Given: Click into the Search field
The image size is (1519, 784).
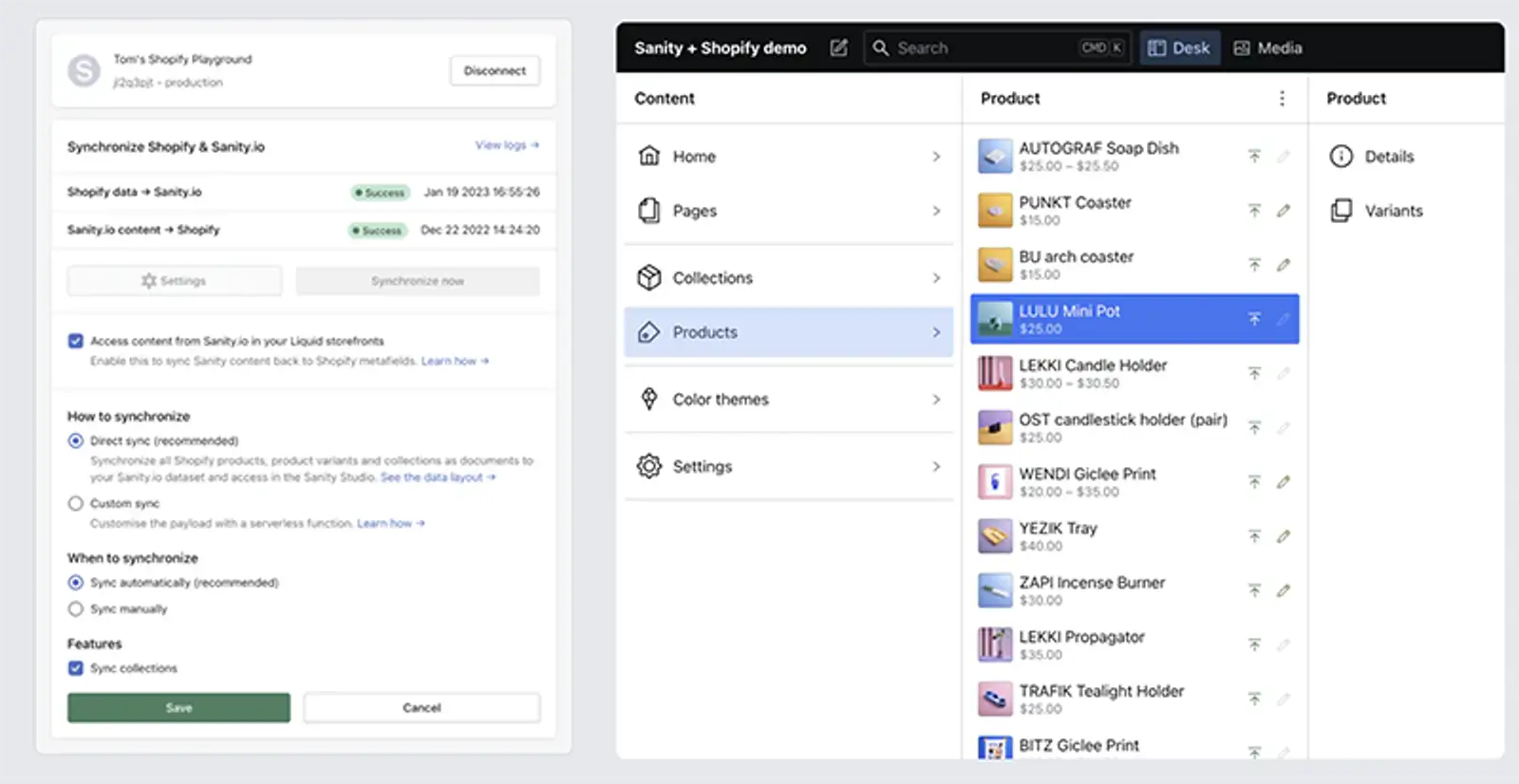Looking at the screenshot, I should (997, 47).
